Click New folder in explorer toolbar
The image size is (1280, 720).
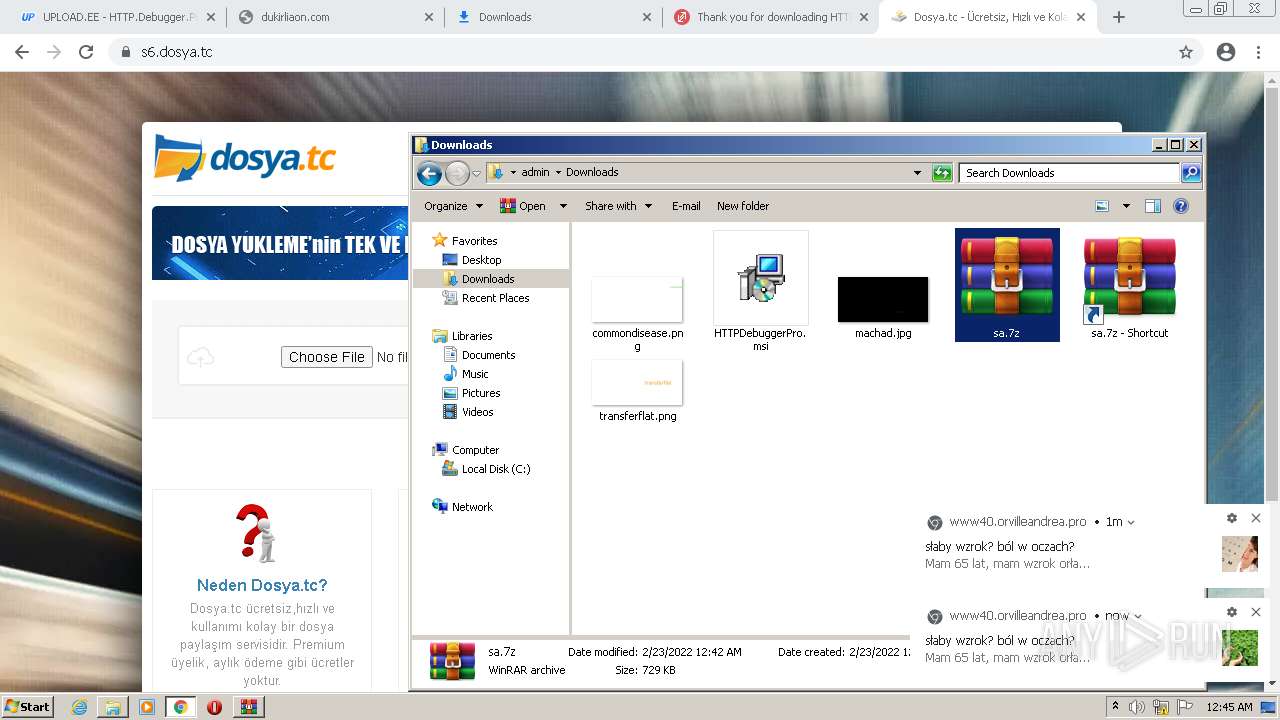click(x=743, y=206)
